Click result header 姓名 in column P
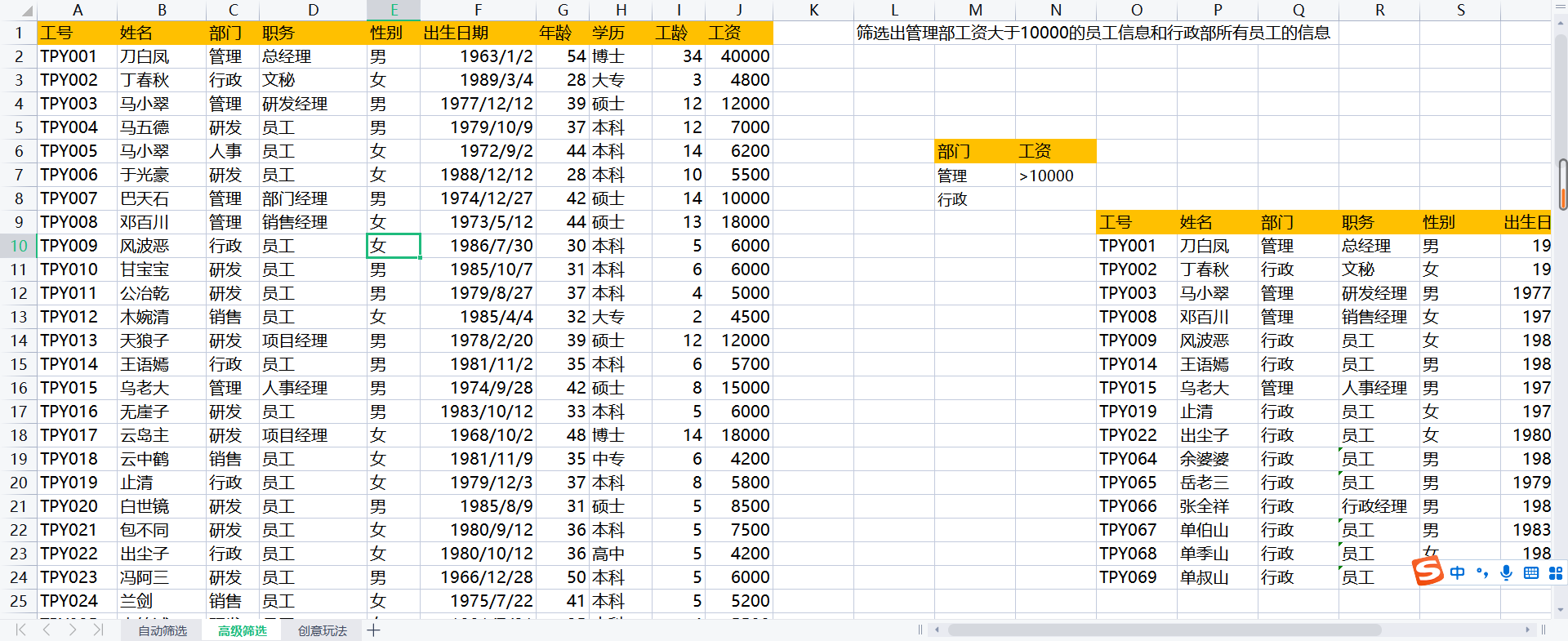This screenshot has height=641, width=1568. (x=1218, y=222)
